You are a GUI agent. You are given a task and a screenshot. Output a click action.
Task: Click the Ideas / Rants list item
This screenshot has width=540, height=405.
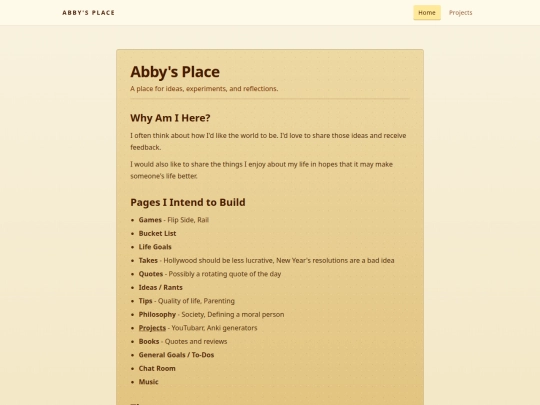point(160,287)
